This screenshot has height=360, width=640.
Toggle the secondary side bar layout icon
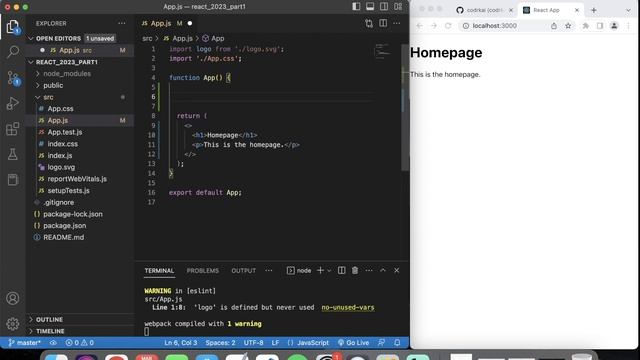click(384, 6)
